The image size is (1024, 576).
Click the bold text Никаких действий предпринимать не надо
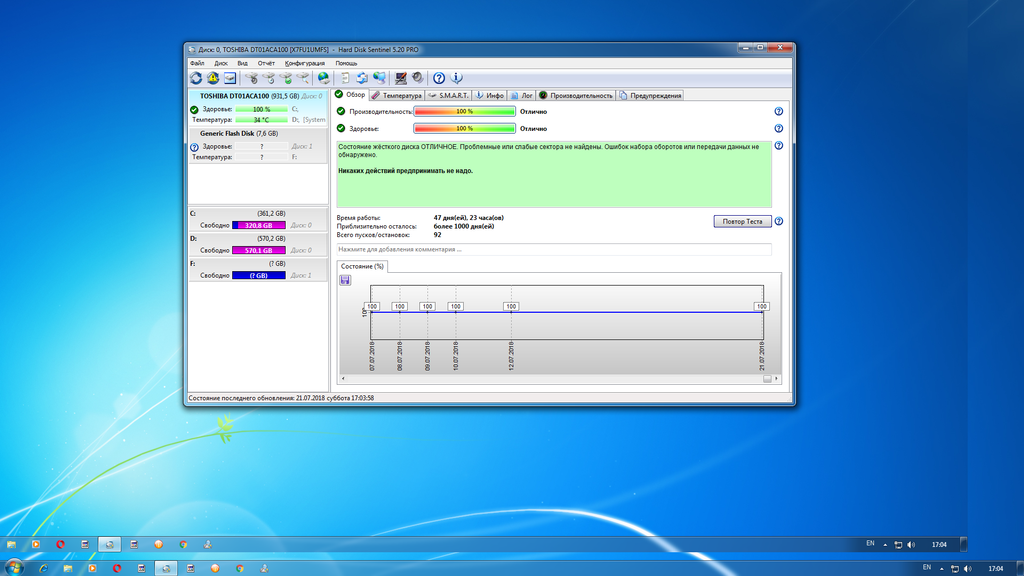click(406, 171)
